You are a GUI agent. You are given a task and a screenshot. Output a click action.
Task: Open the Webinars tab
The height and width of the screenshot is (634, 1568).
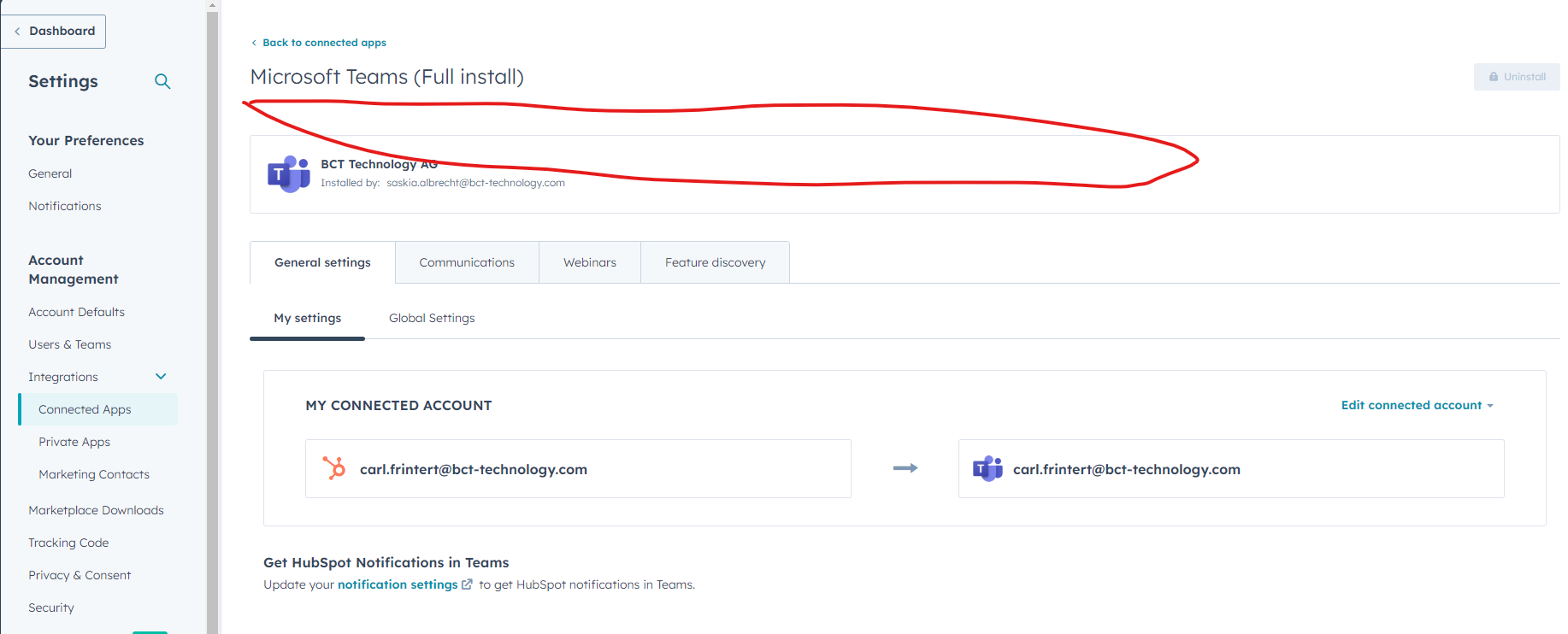tap(589, 262)
